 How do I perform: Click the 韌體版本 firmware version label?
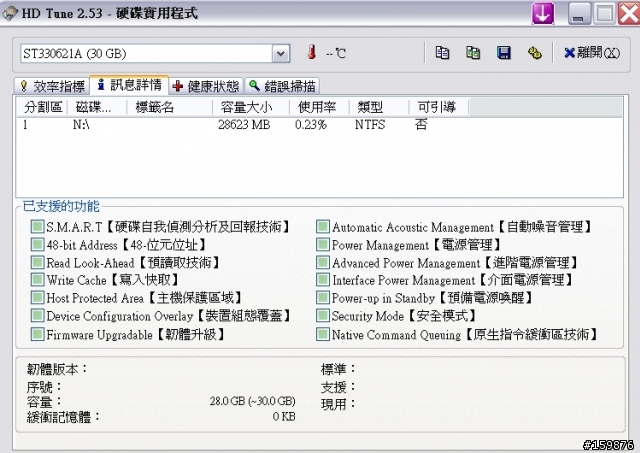pos(57,369)
